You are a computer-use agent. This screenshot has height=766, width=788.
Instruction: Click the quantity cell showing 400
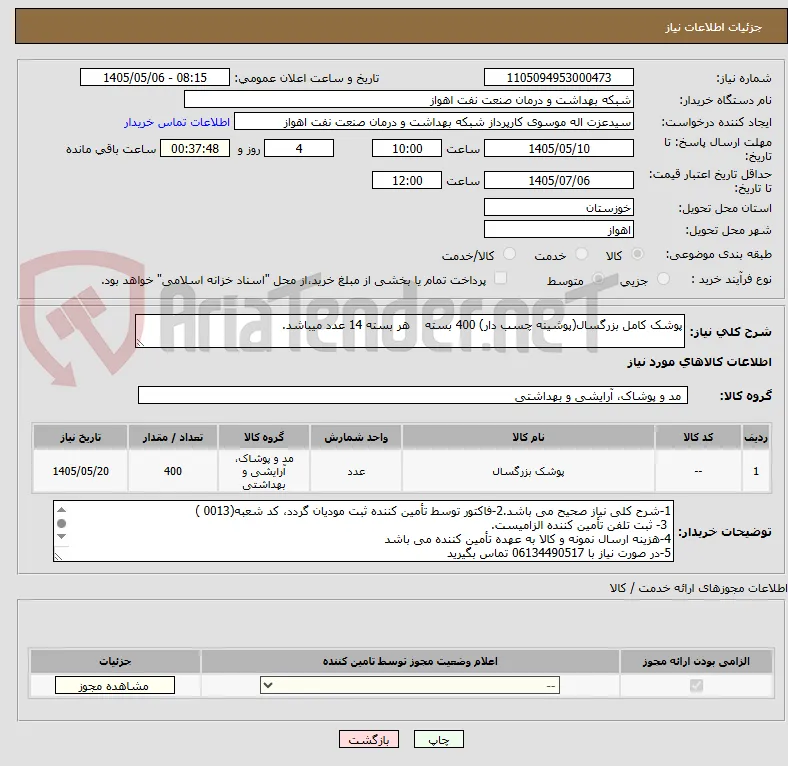[x=173, y=471]
